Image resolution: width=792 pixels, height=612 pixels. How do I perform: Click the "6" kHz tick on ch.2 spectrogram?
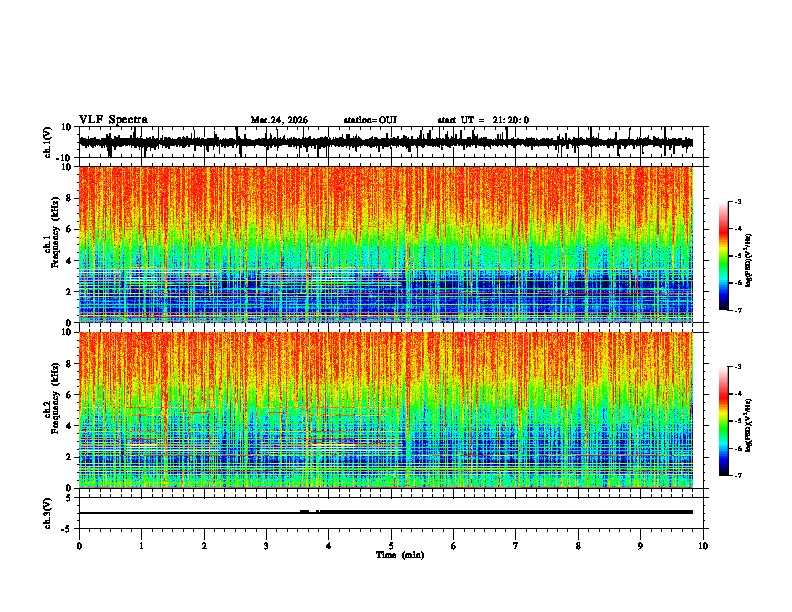pos(69,394)
